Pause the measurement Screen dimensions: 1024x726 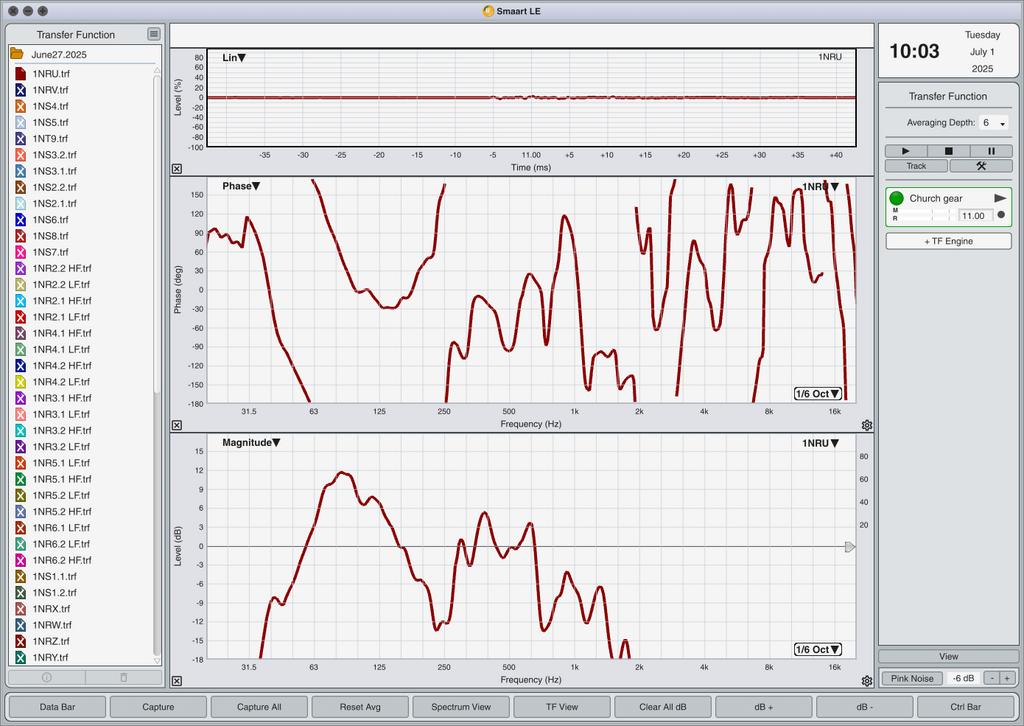coord(991,151)
